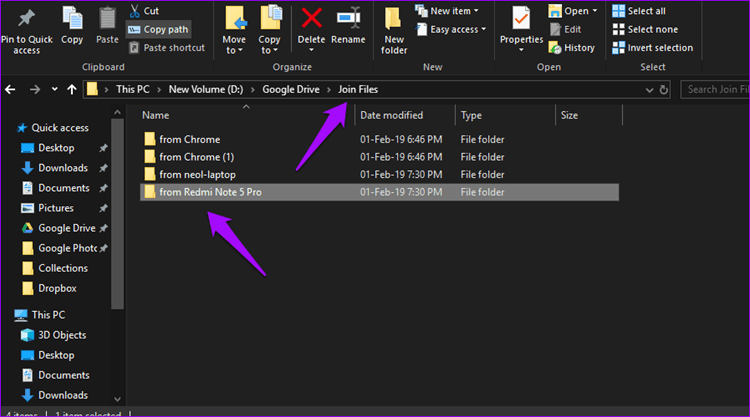
Task: Click the Cut scissors icon
Action: 135,11
